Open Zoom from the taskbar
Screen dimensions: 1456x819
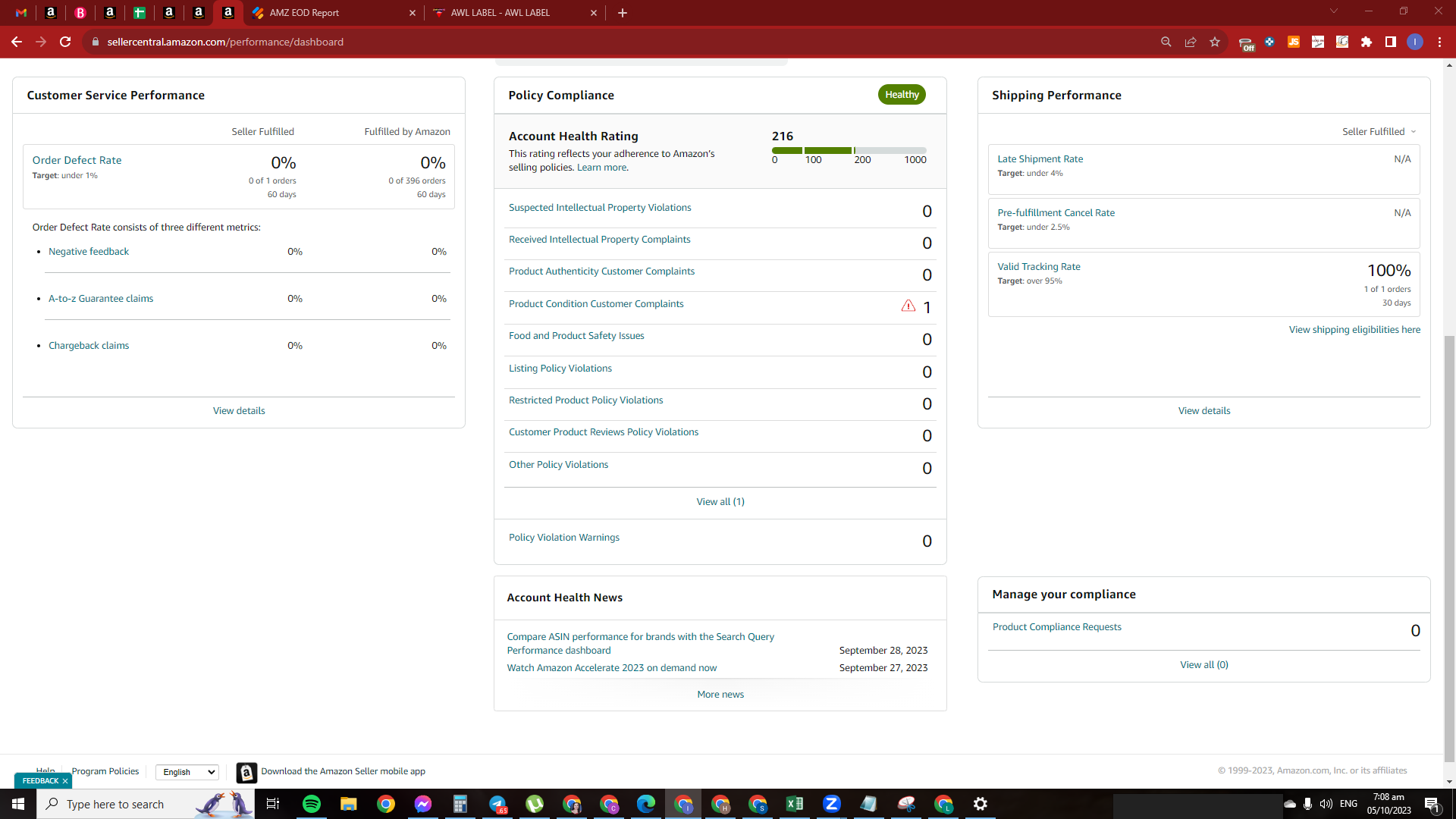coord(832,804)
